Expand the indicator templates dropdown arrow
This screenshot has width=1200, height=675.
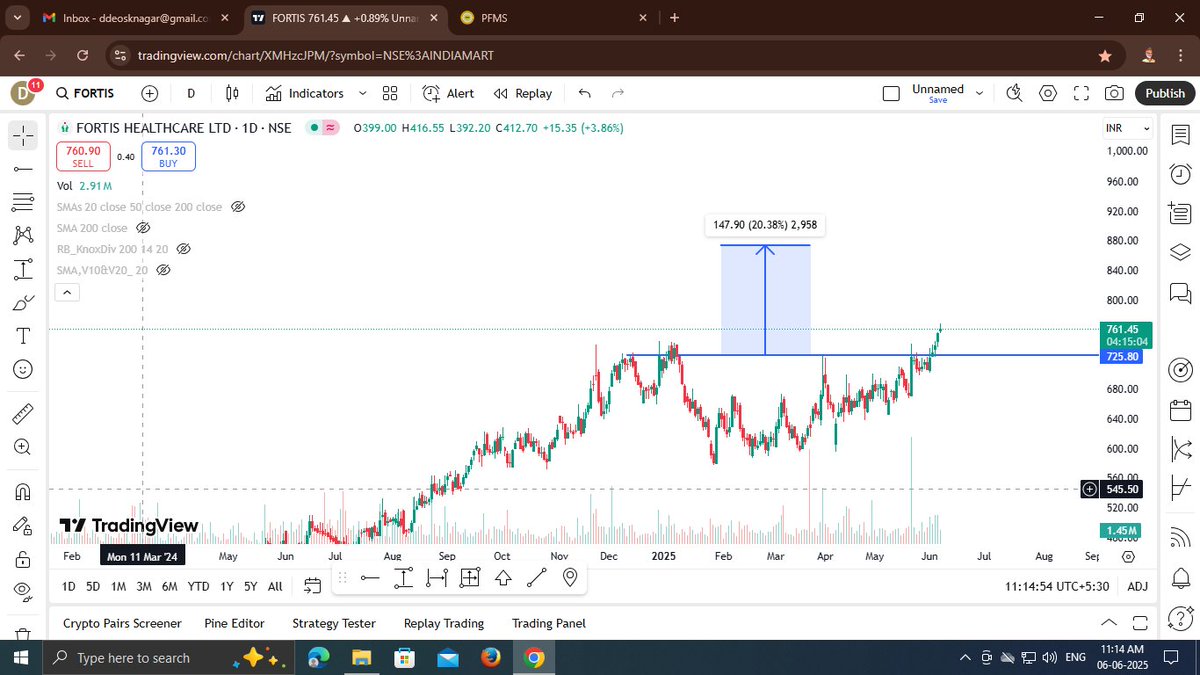[361, 93]
